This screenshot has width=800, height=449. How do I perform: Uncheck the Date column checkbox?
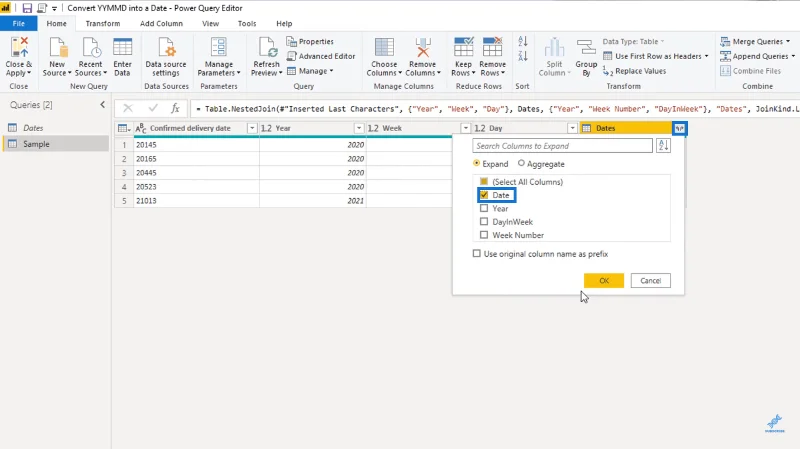484,195
